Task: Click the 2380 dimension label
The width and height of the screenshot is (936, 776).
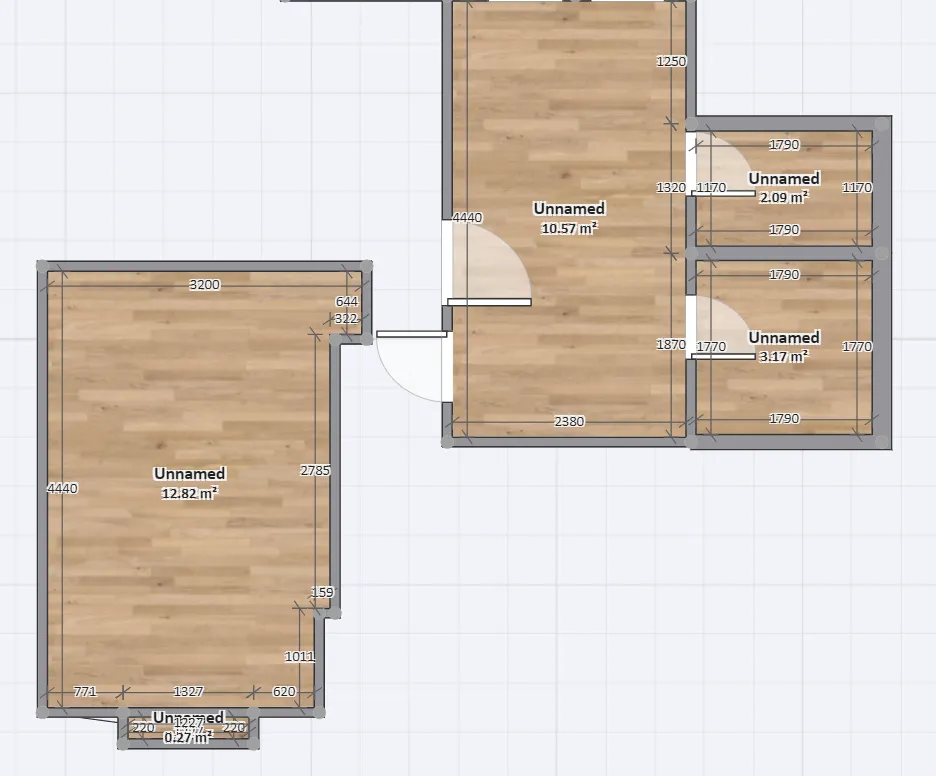Action: (569, 422)
